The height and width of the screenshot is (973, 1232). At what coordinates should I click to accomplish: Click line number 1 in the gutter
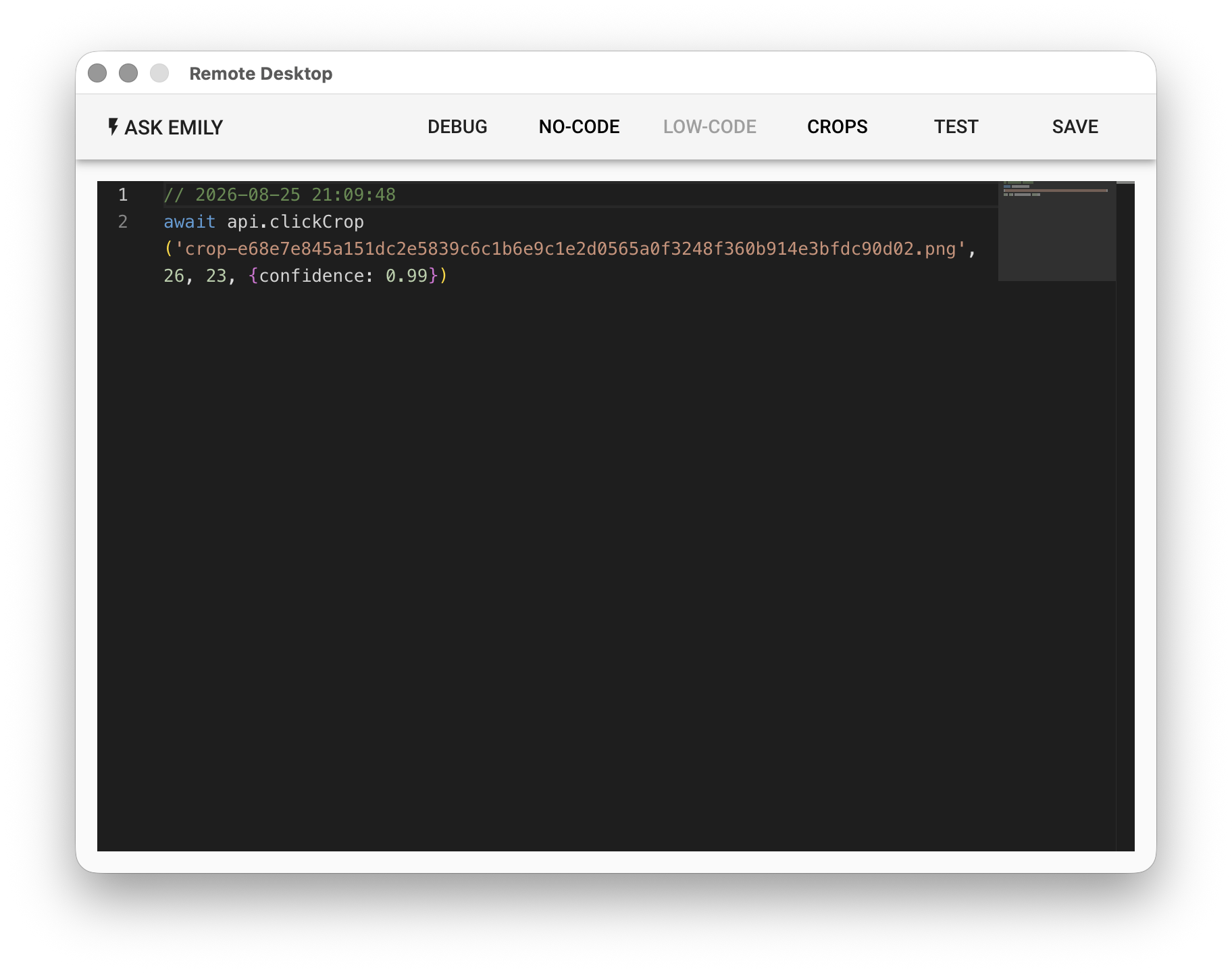coord(123,195)
